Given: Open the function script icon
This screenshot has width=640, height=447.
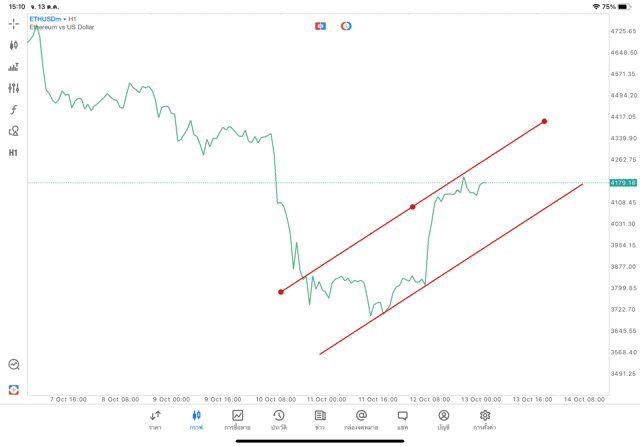Looking at the screenshot, I should coord(14,110).
